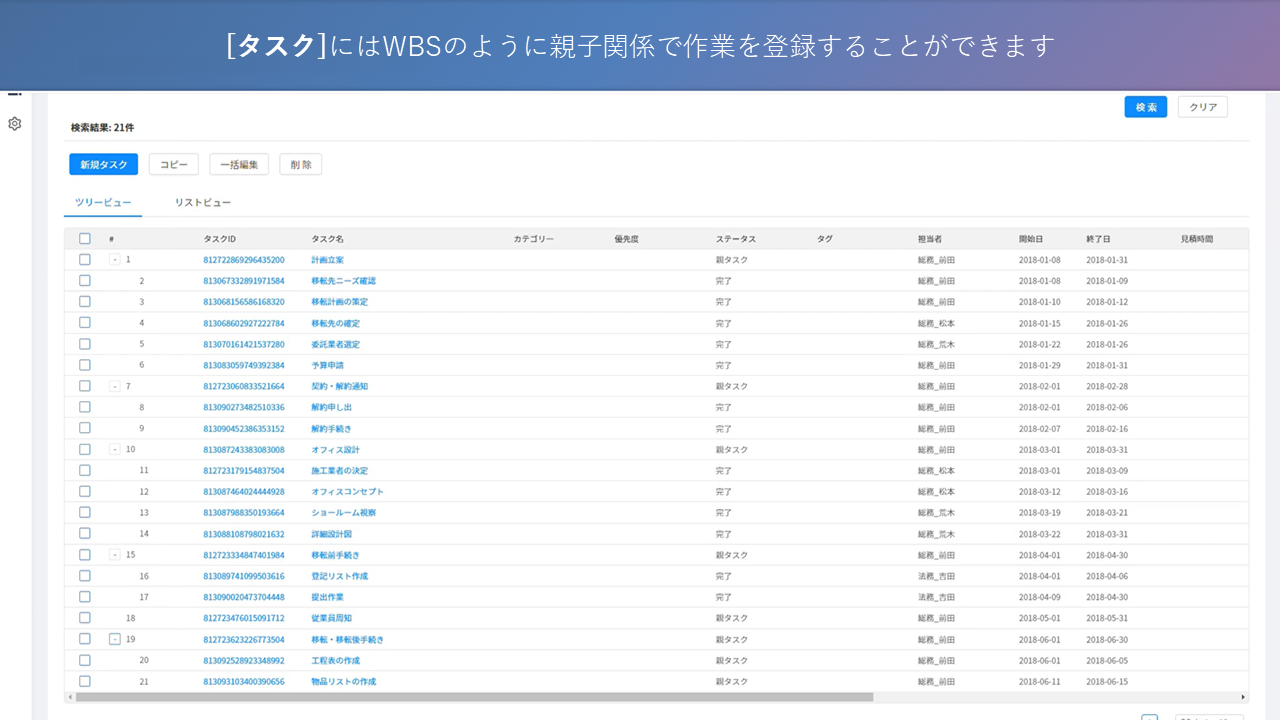Toggle the select-all checkbox in table header
This screenshot has height=720, width=1280.
click(x=85, y=239)
